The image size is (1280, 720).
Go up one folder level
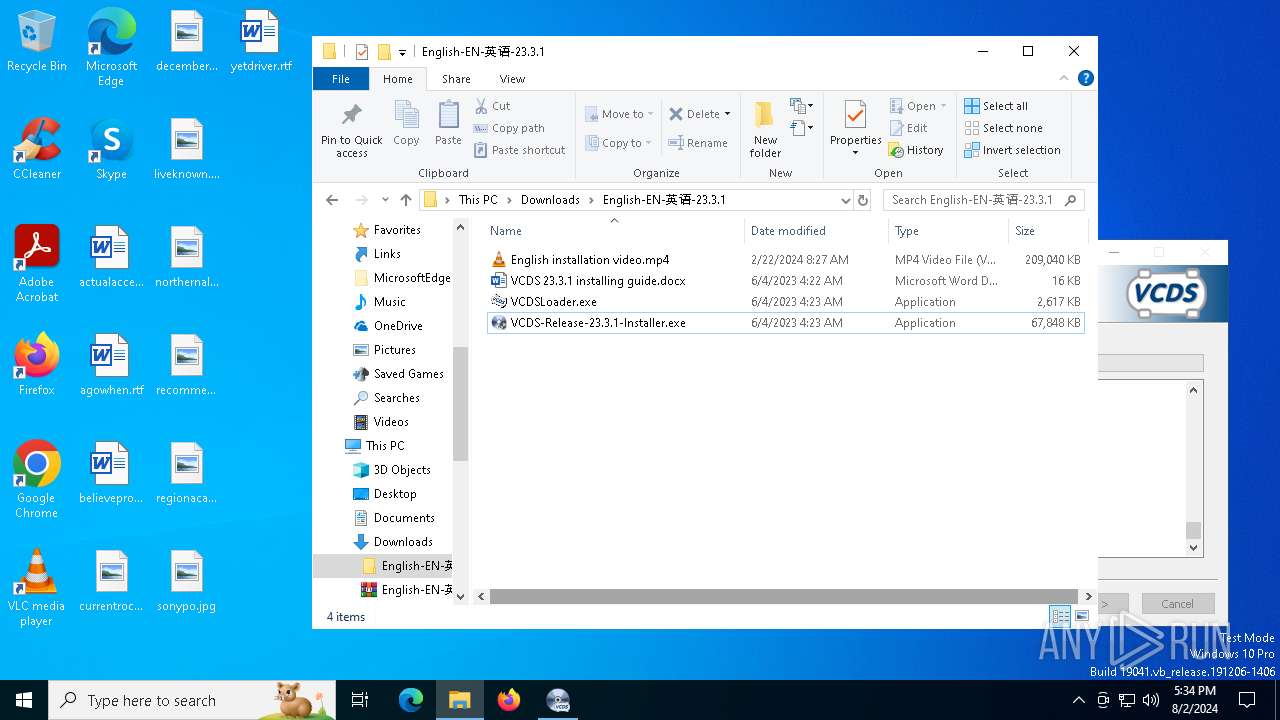405,200
